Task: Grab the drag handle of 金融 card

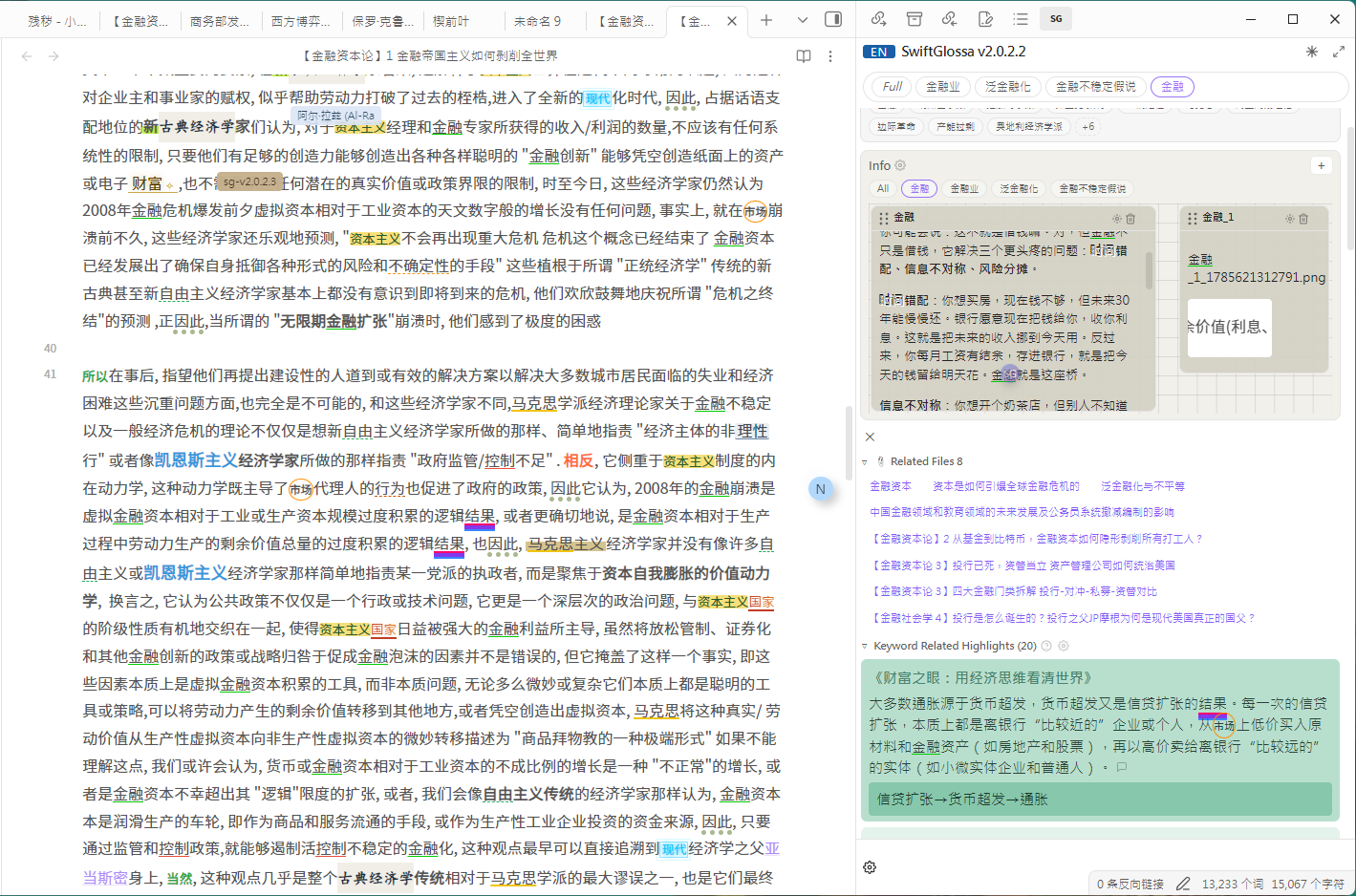Action: coord(884,218)
